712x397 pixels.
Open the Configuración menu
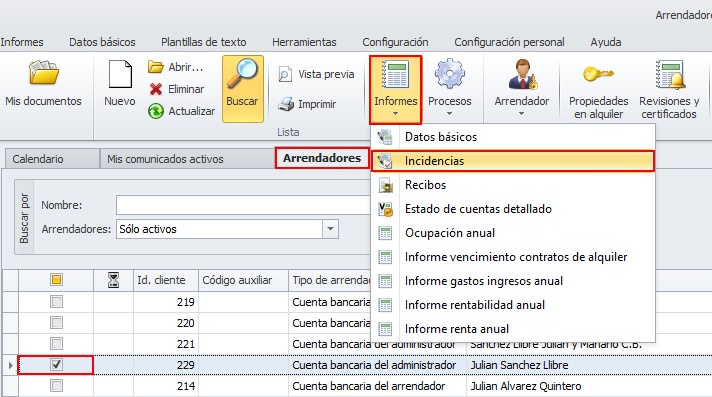coord(395,42)
